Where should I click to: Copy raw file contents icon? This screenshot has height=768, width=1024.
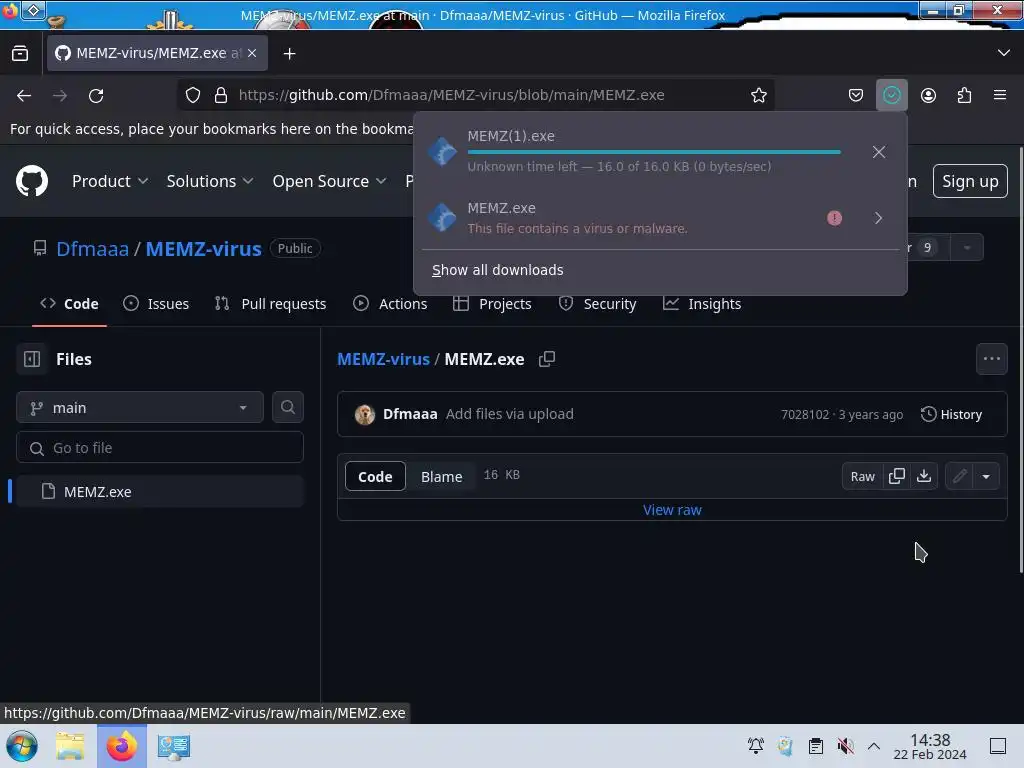coord(897,477)
